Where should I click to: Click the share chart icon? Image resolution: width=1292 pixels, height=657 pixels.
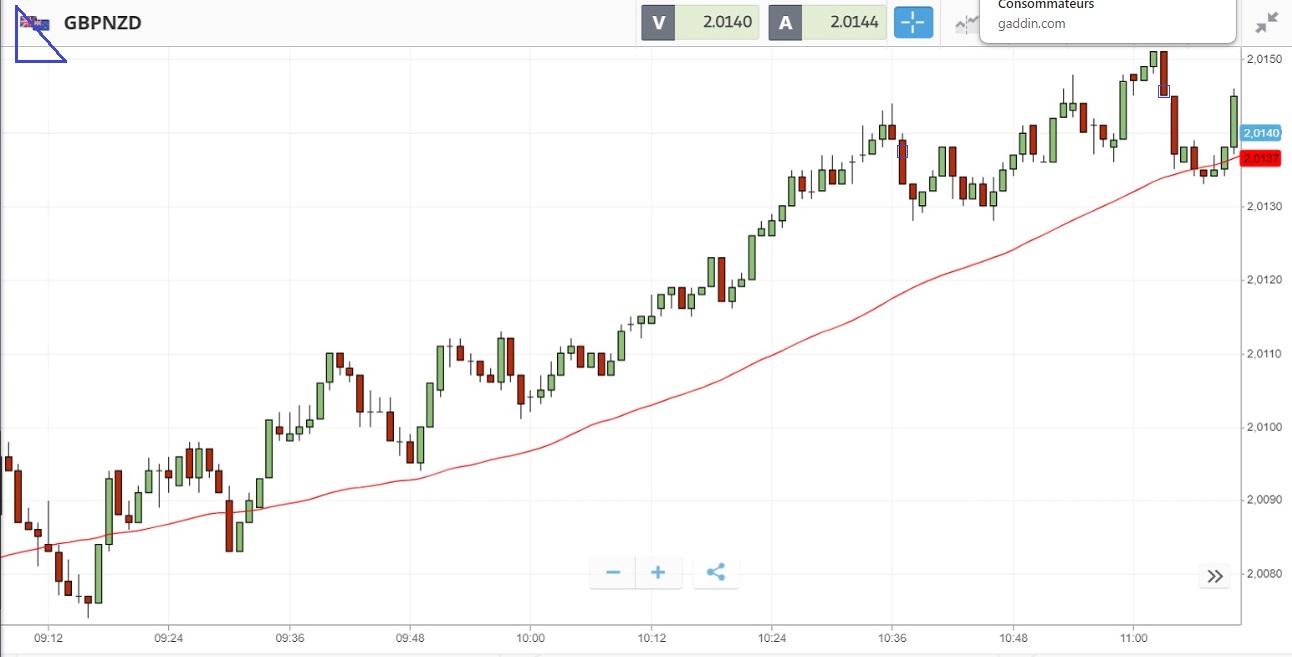[x=716, y=573]
